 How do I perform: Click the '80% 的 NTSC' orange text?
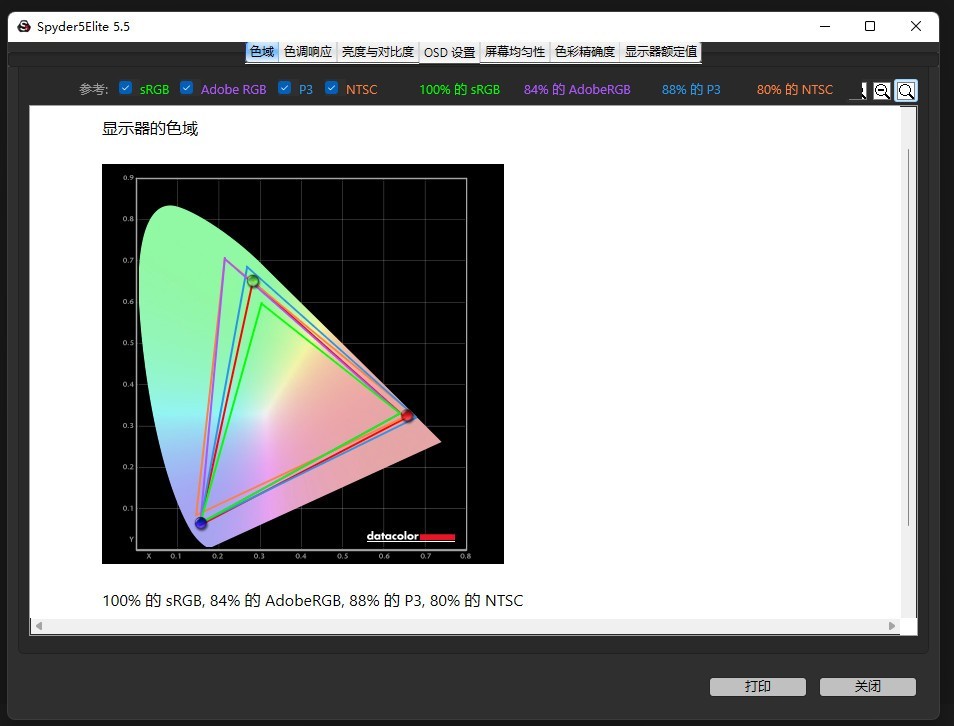pos(795,89)
